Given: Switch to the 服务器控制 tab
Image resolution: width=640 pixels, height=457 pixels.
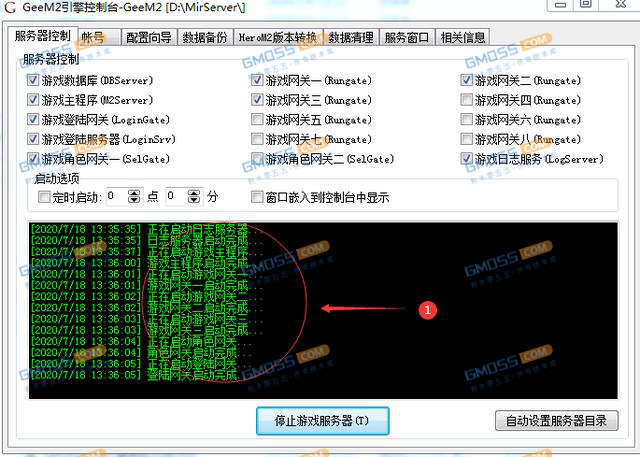Looking at the screenshot, I should [43, 36].
